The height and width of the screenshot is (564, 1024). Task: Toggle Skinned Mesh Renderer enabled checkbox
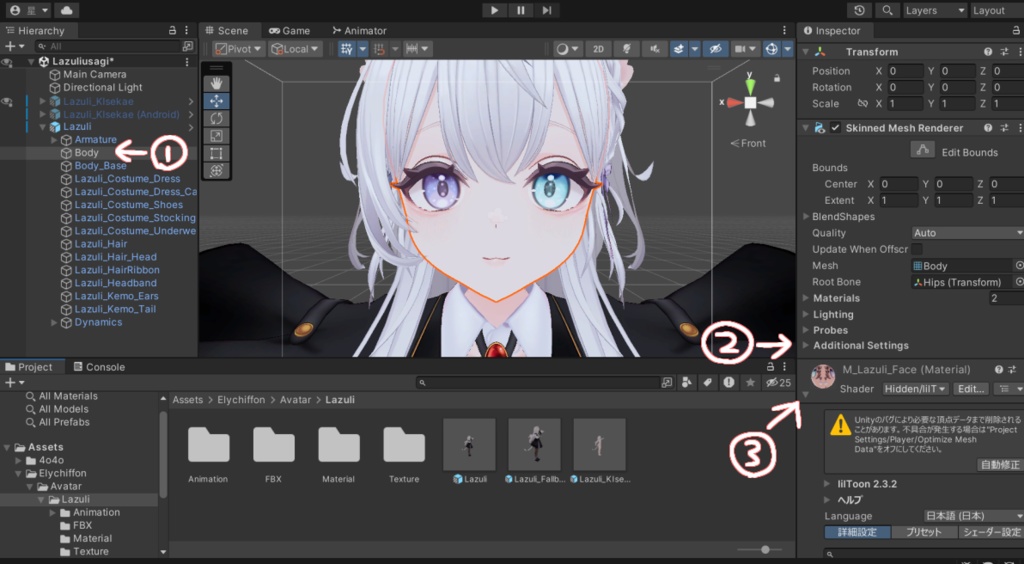(x=835, y=128)
